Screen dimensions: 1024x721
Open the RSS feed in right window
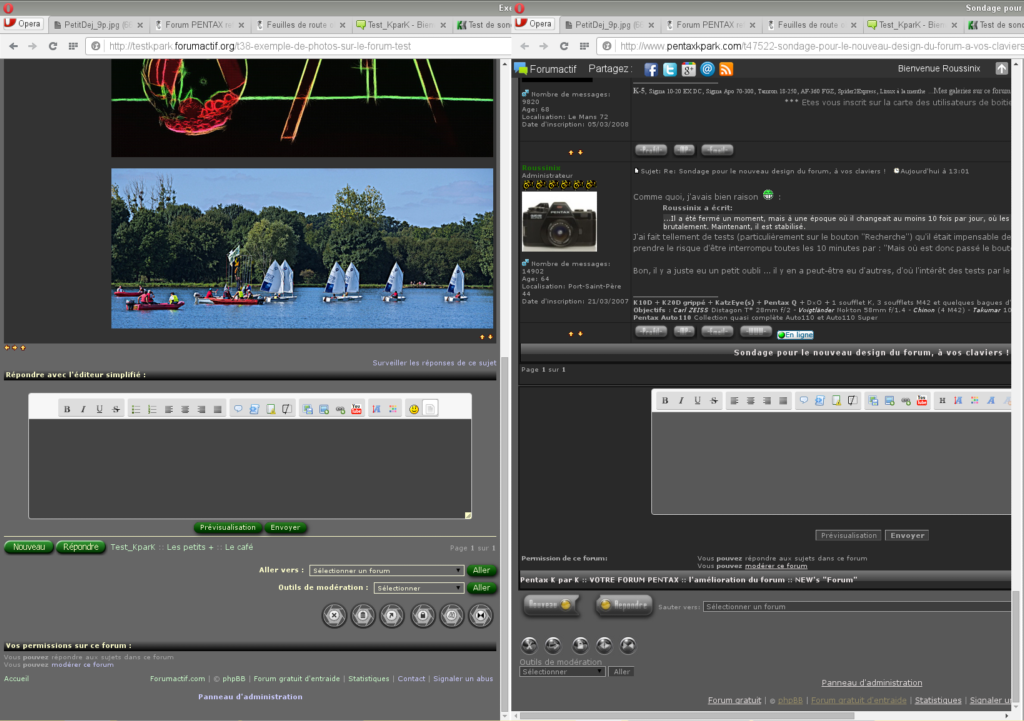click(x=726, y=69)
